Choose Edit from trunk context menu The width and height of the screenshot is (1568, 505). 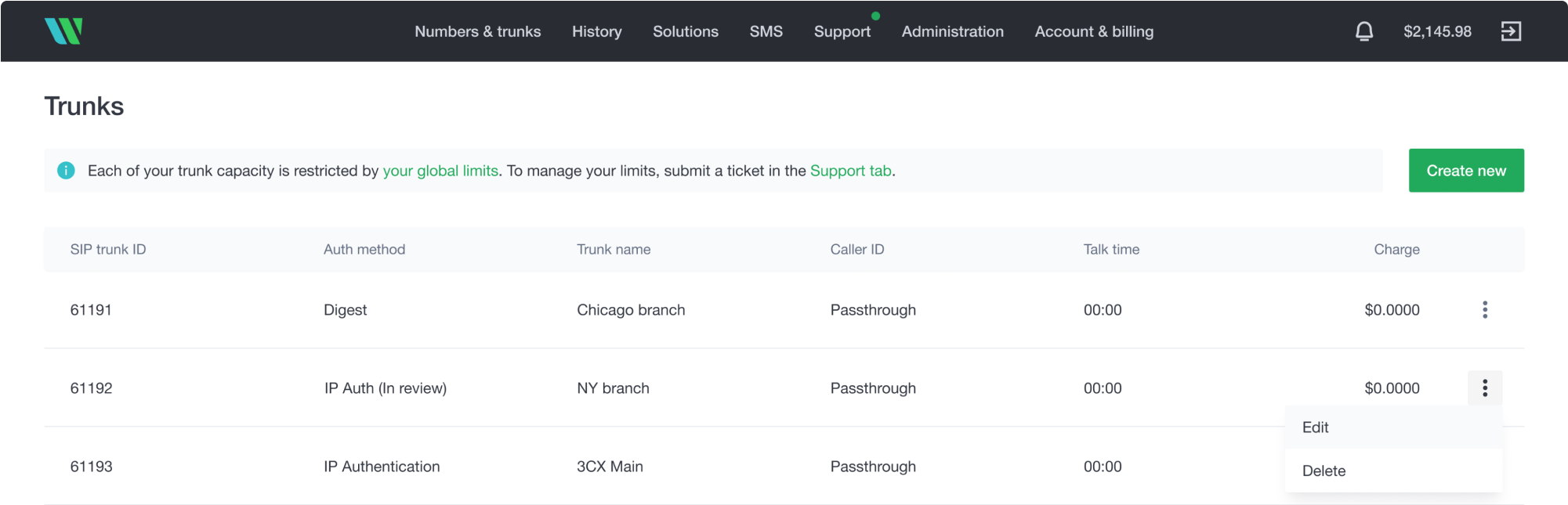pos(1393,427)
